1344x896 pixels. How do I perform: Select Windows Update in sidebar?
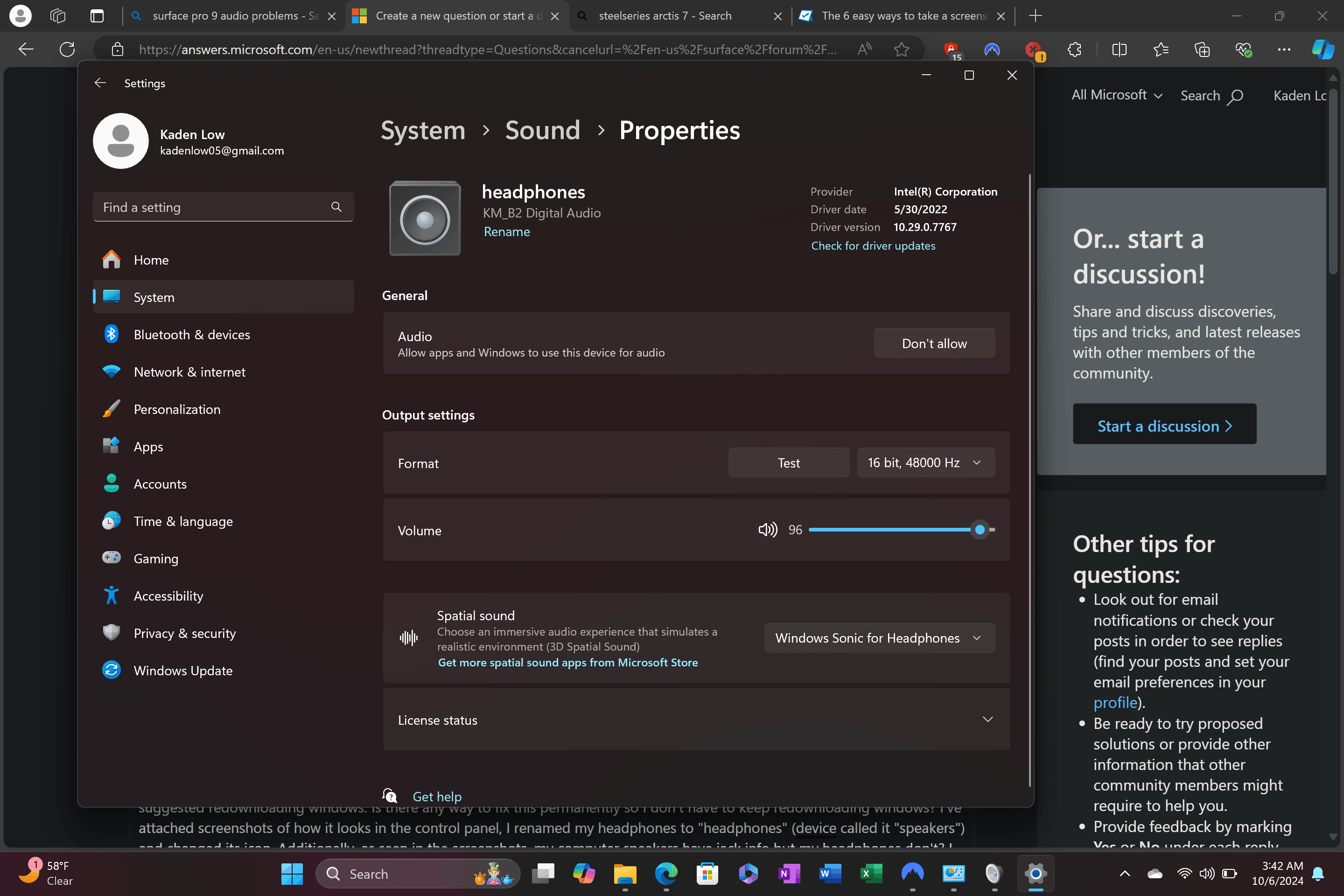(183, 670)
